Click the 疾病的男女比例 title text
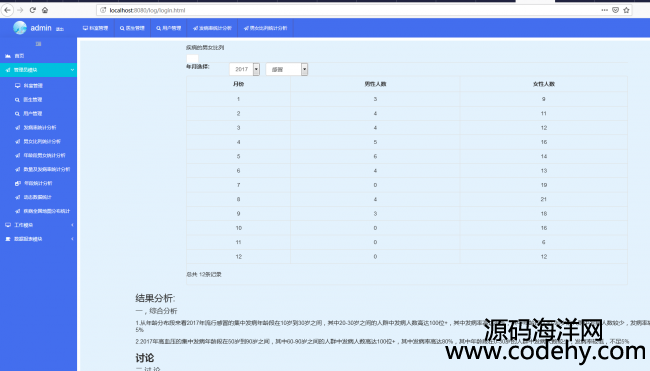Image resolution: width=650 pixels, height=371 pixels. click(205, 48)
